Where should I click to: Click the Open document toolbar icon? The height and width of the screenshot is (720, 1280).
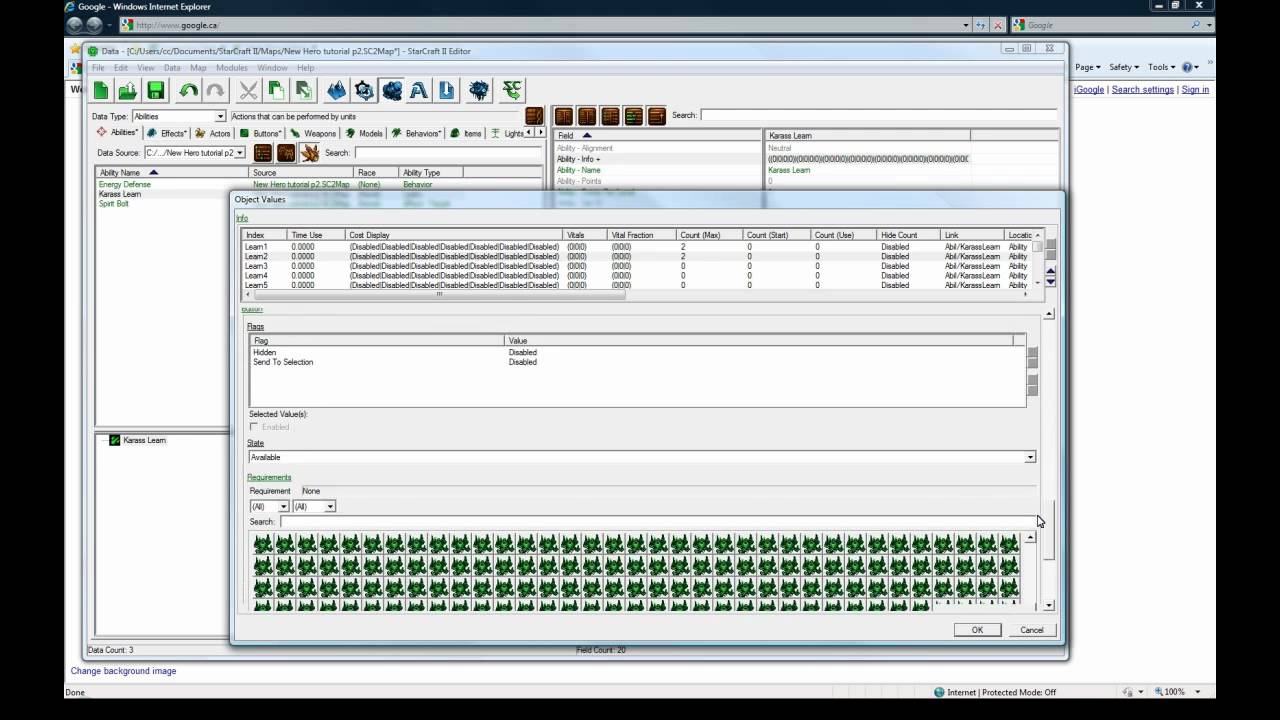pyautogui.click(x=128, y=91)
